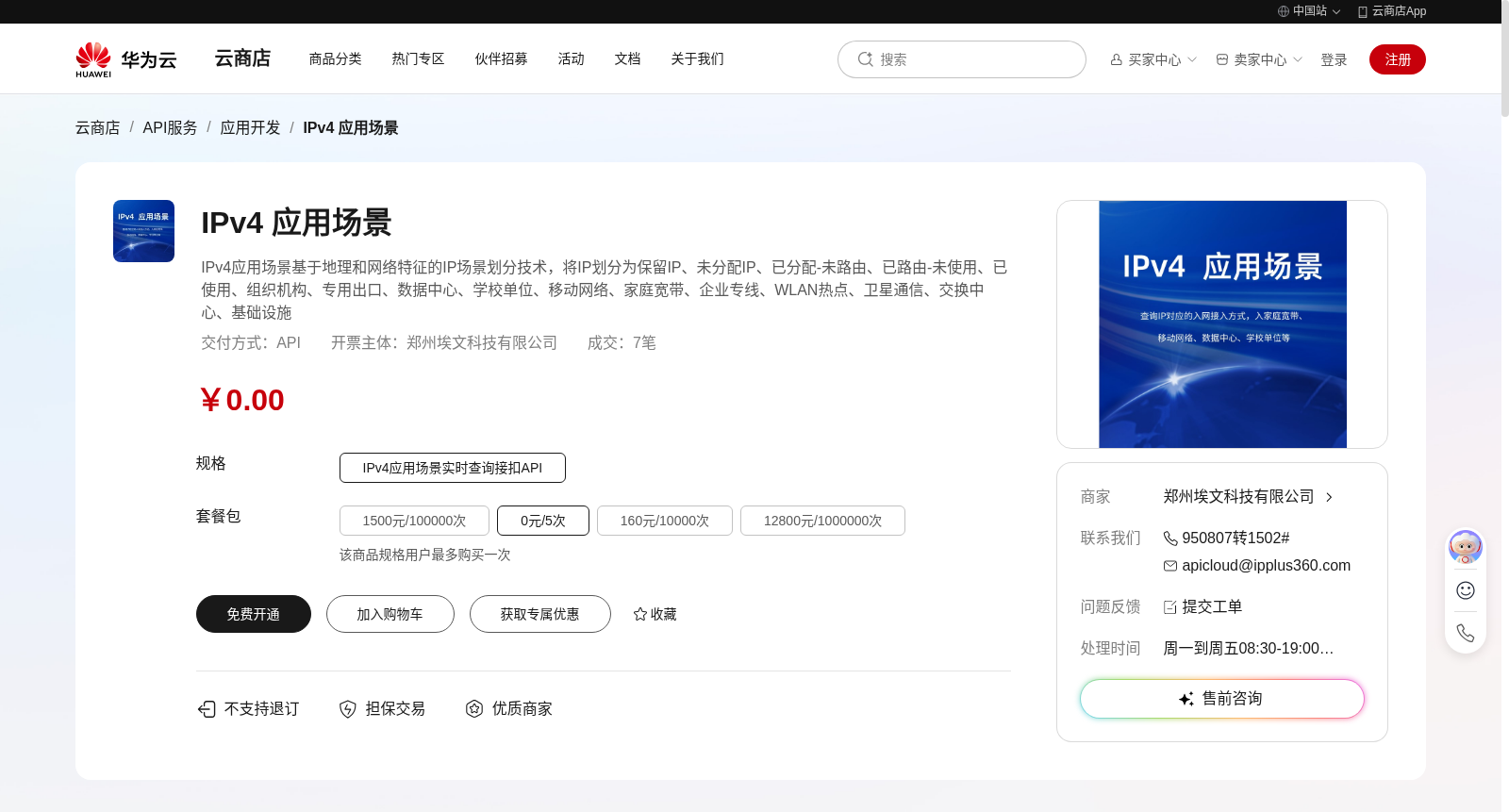Image resolution: width=1509 pixels, height=812 pixels.
Task: Open the 商品分类 menu
Action: point(336,58)
